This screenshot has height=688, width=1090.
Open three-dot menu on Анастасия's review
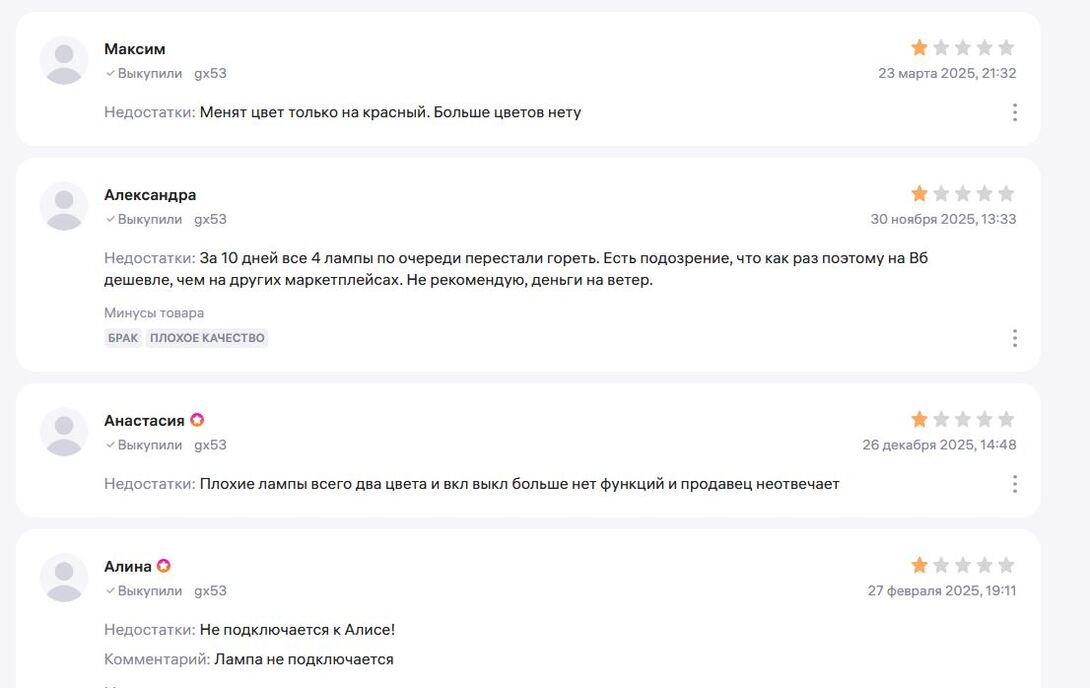click(x=1014, y=484)
